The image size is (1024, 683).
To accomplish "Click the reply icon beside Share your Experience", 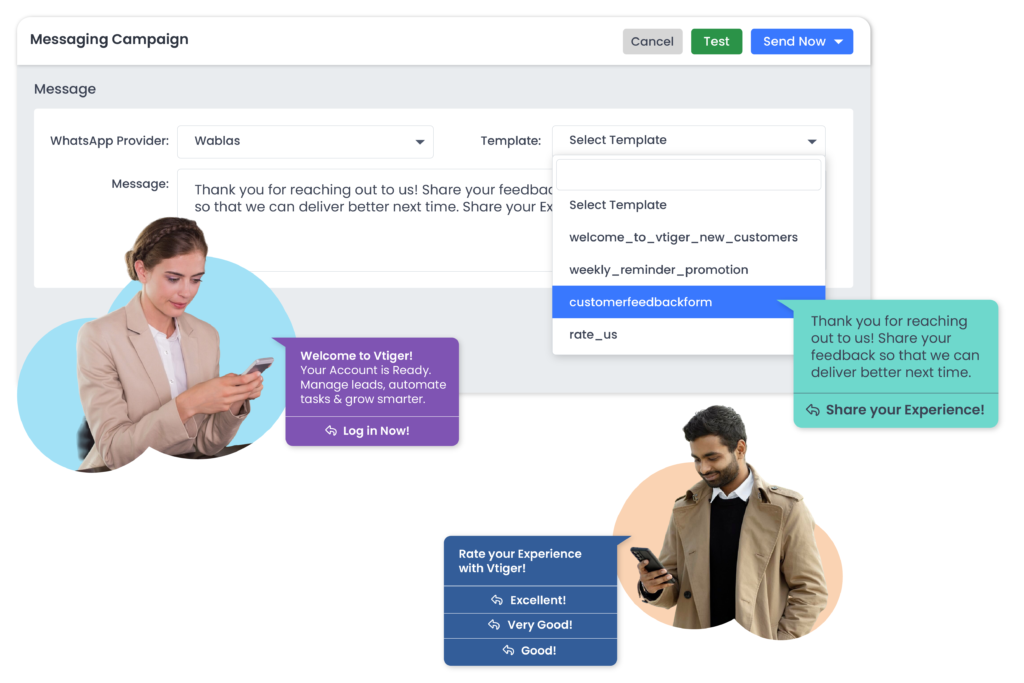I will (813, 410).
